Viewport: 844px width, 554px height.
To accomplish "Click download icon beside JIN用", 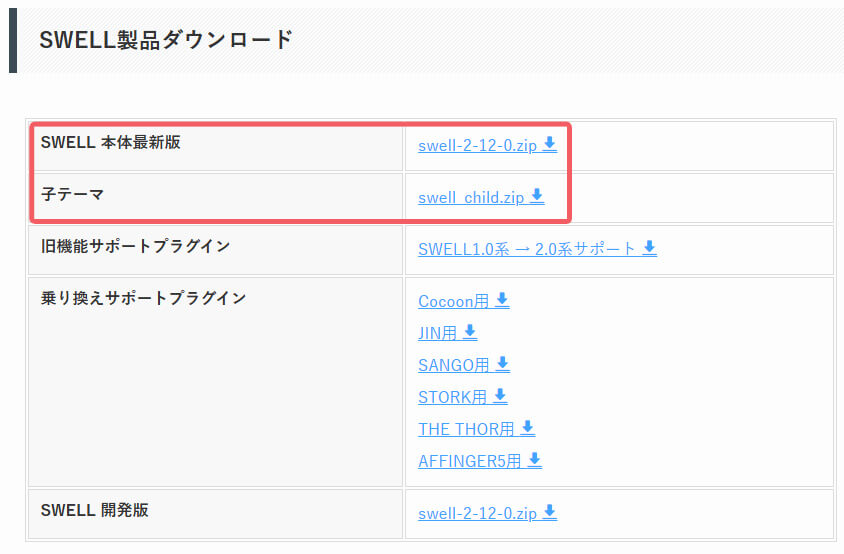I will [470, 332].
